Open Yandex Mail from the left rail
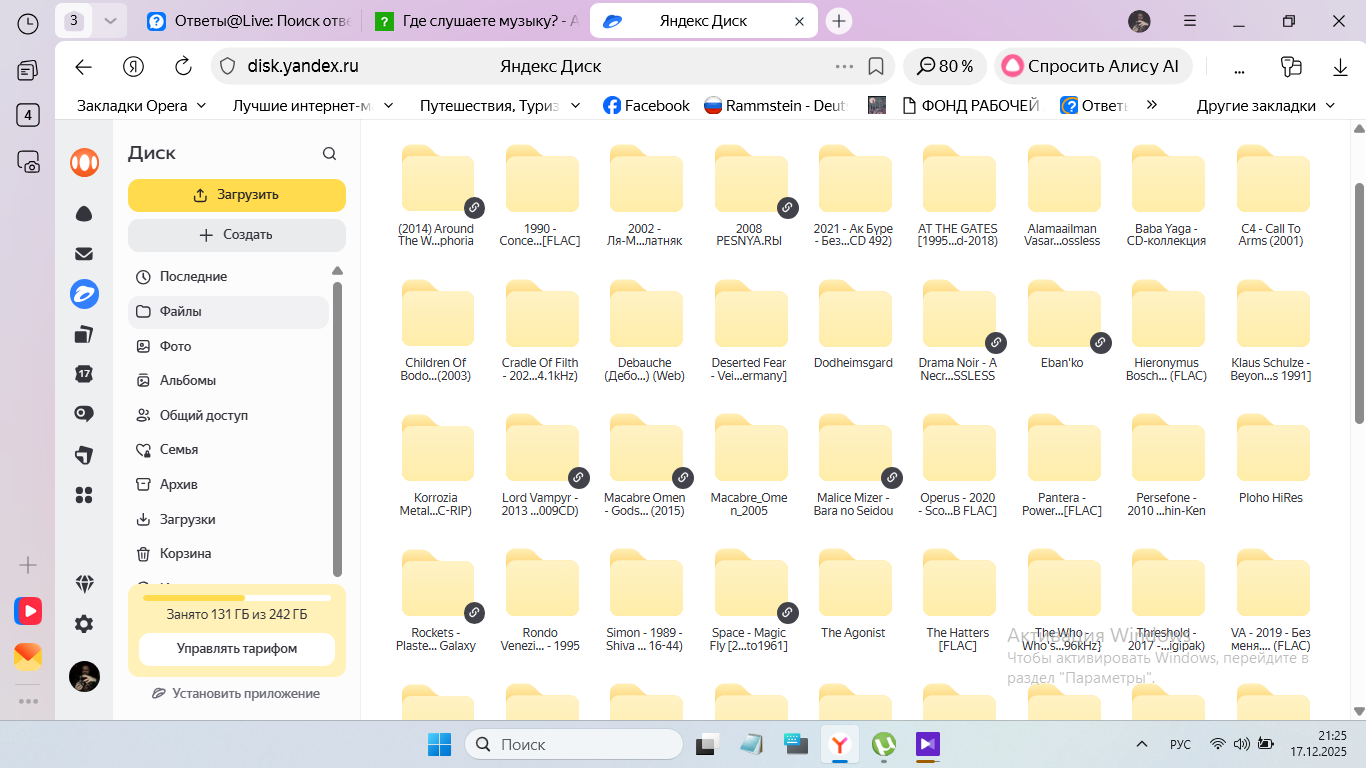Viewport: 1366px width, 768px height. tap(84, 254)
